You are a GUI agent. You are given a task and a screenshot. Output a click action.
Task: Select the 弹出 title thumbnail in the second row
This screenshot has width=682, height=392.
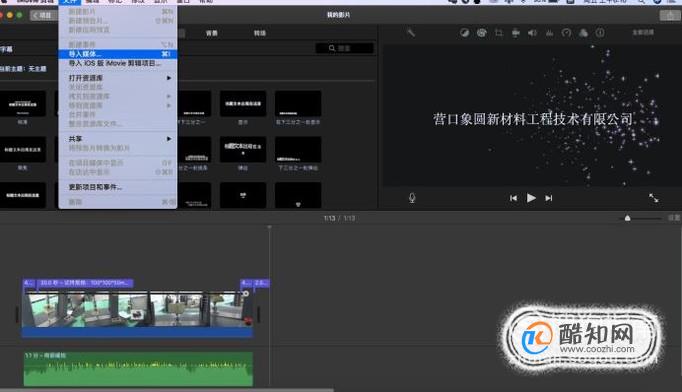point(243,149)
